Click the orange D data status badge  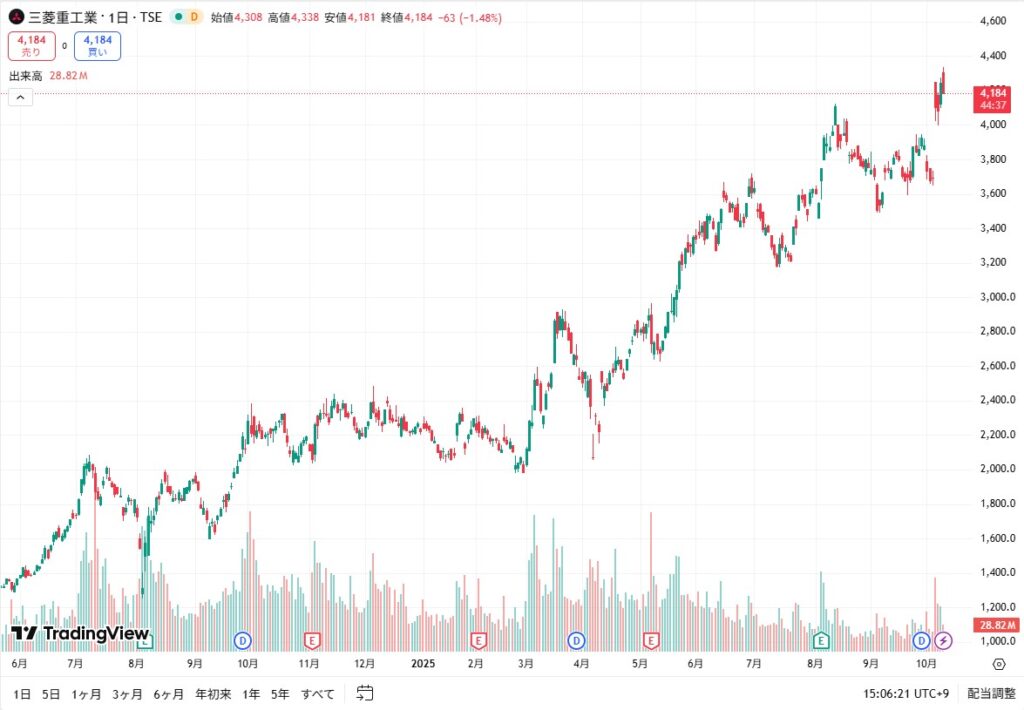click(193, 18)
